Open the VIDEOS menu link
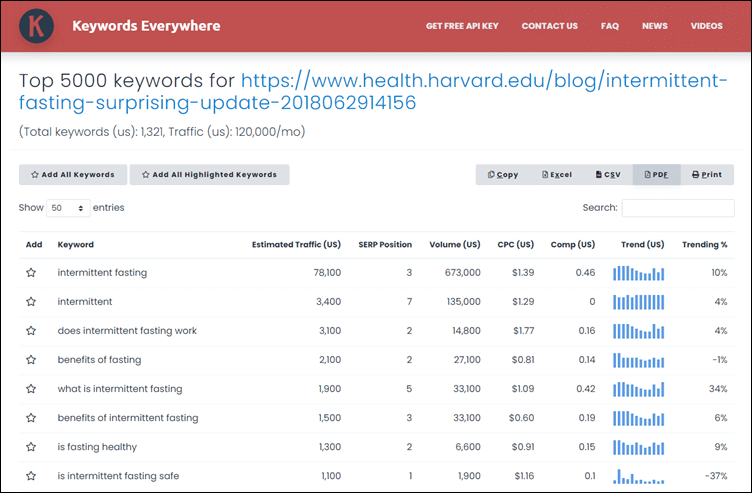Image resolution: width=752 pixels, height=493 pixels. point(706,26)
